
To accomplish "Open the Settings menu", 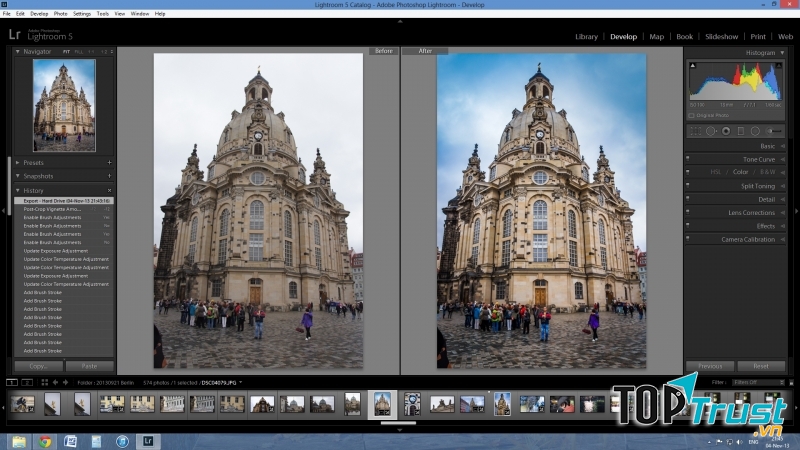I will pyautogui.click(x=82, y=14).
